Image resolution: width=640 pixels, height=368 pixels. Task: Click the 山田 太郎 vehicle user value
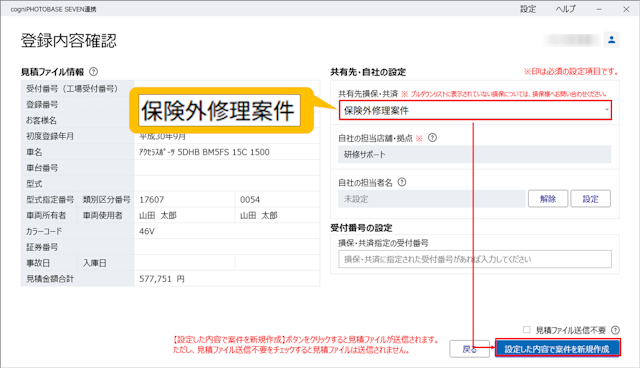pos(258,215)
